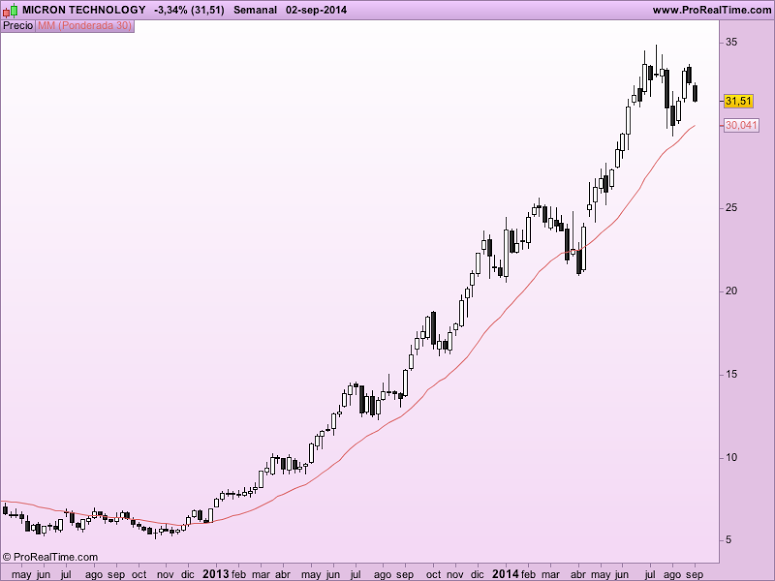Select the Precio tab label
The width and height of the screenshot is (775, 581).
[x=18, y=26]
